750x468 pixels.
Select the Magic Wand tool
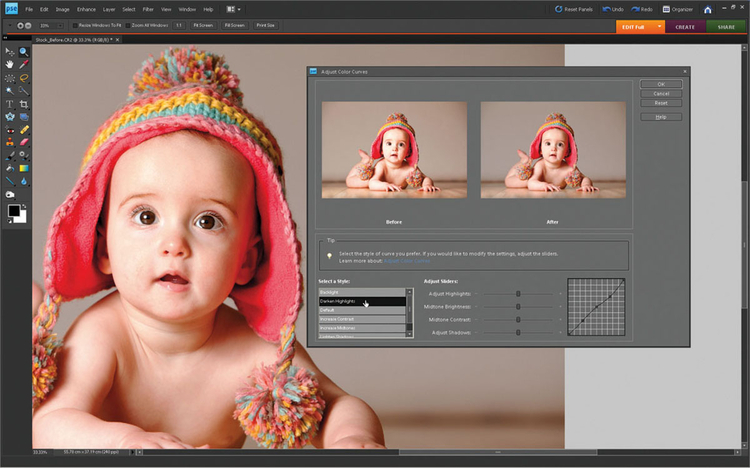tap(10, 91)
